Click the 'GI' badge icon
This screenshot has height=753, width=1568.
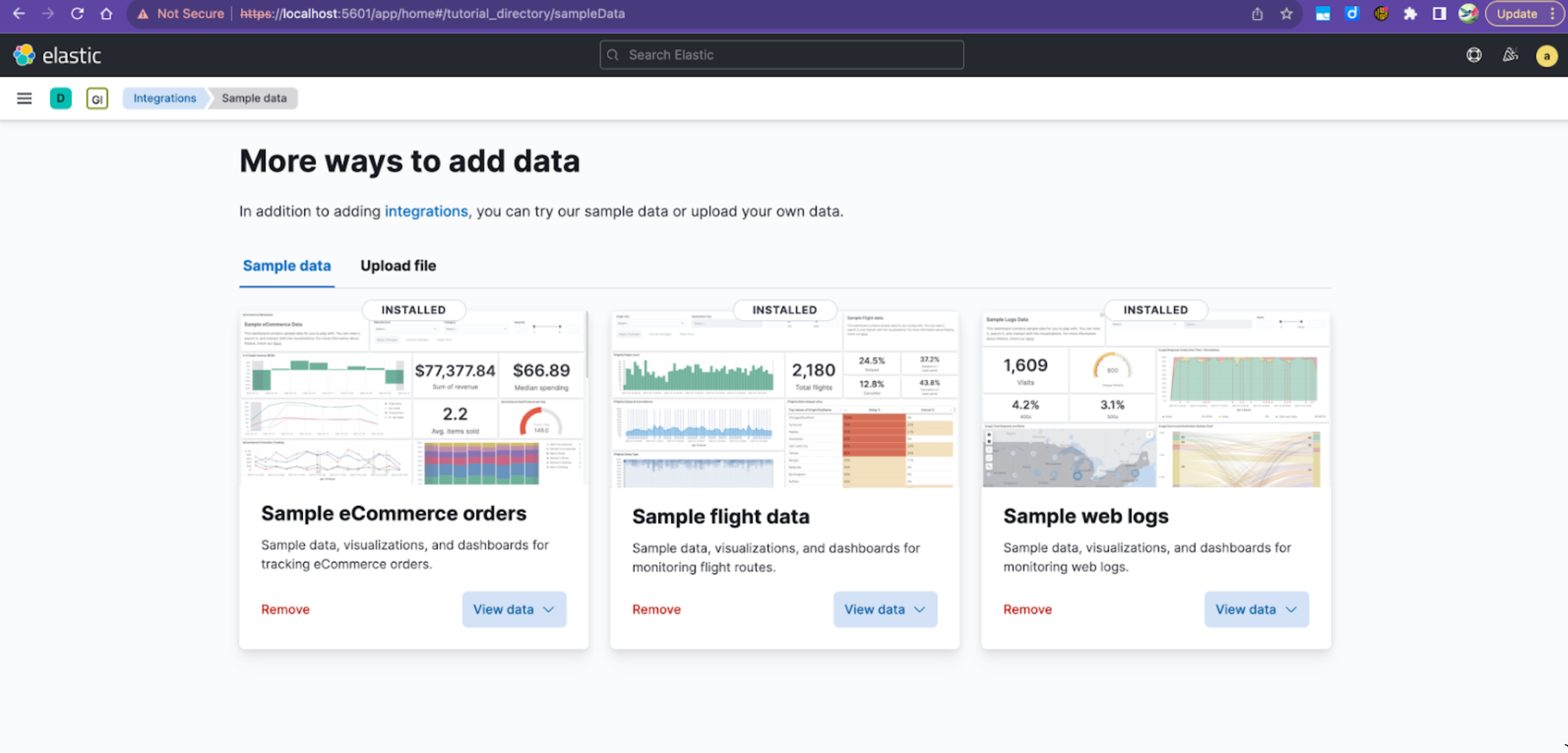[98, 98]
